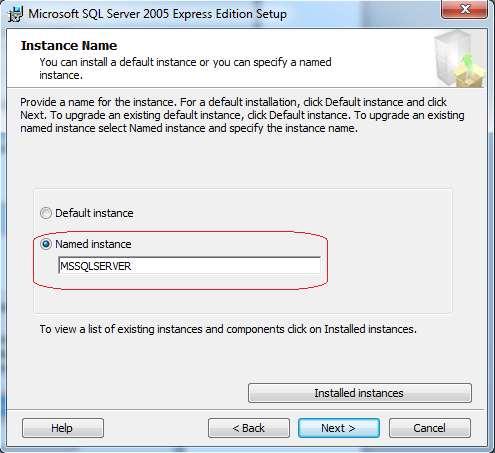This screenshot has height=453, width=495.
Task: Cancel the SQL Server 2005 setup
Action: (430, 428)
